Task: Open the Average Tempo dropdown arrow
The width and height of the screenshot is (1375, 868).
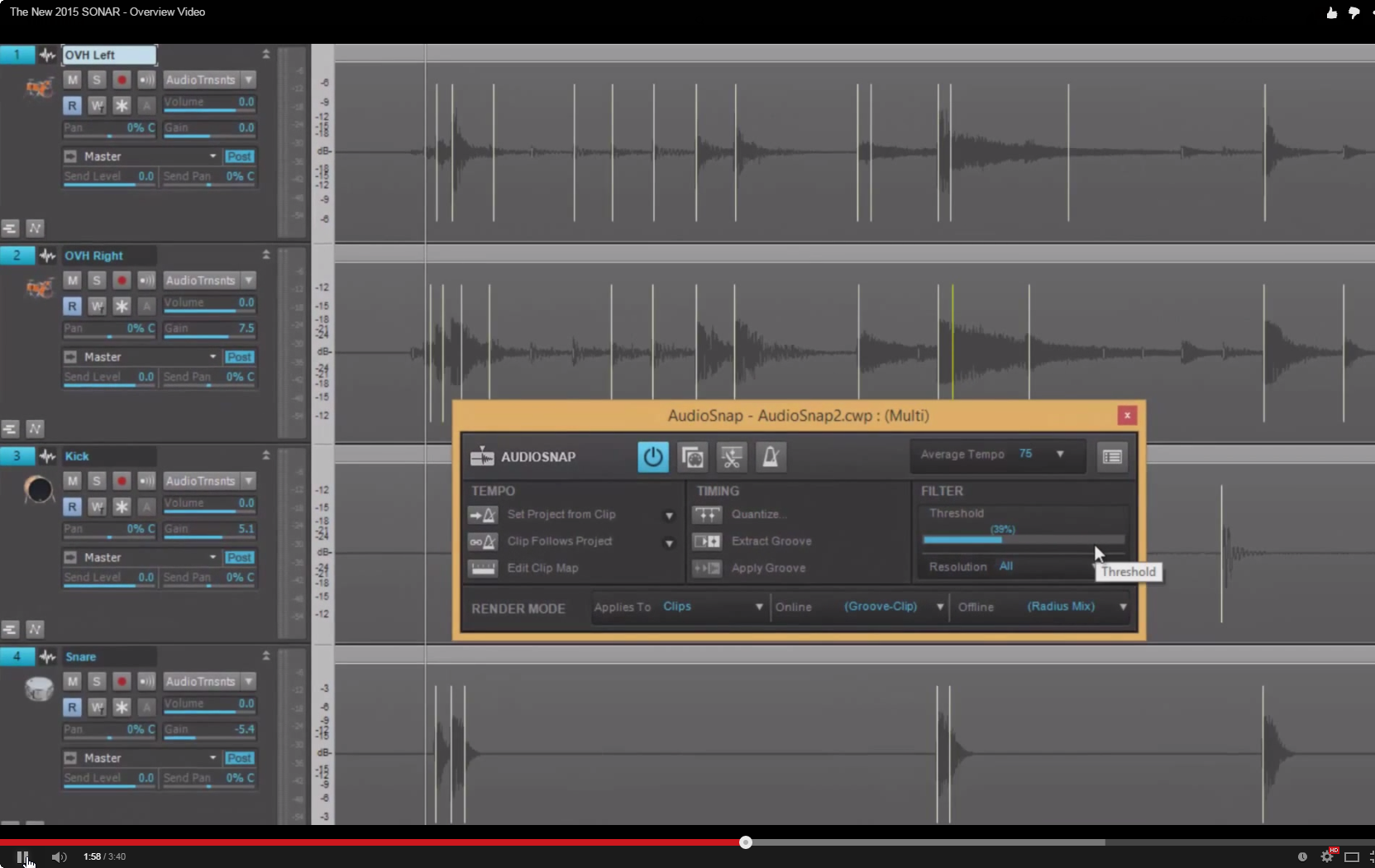Action: pyautogui.click(x=1060, y=454)
